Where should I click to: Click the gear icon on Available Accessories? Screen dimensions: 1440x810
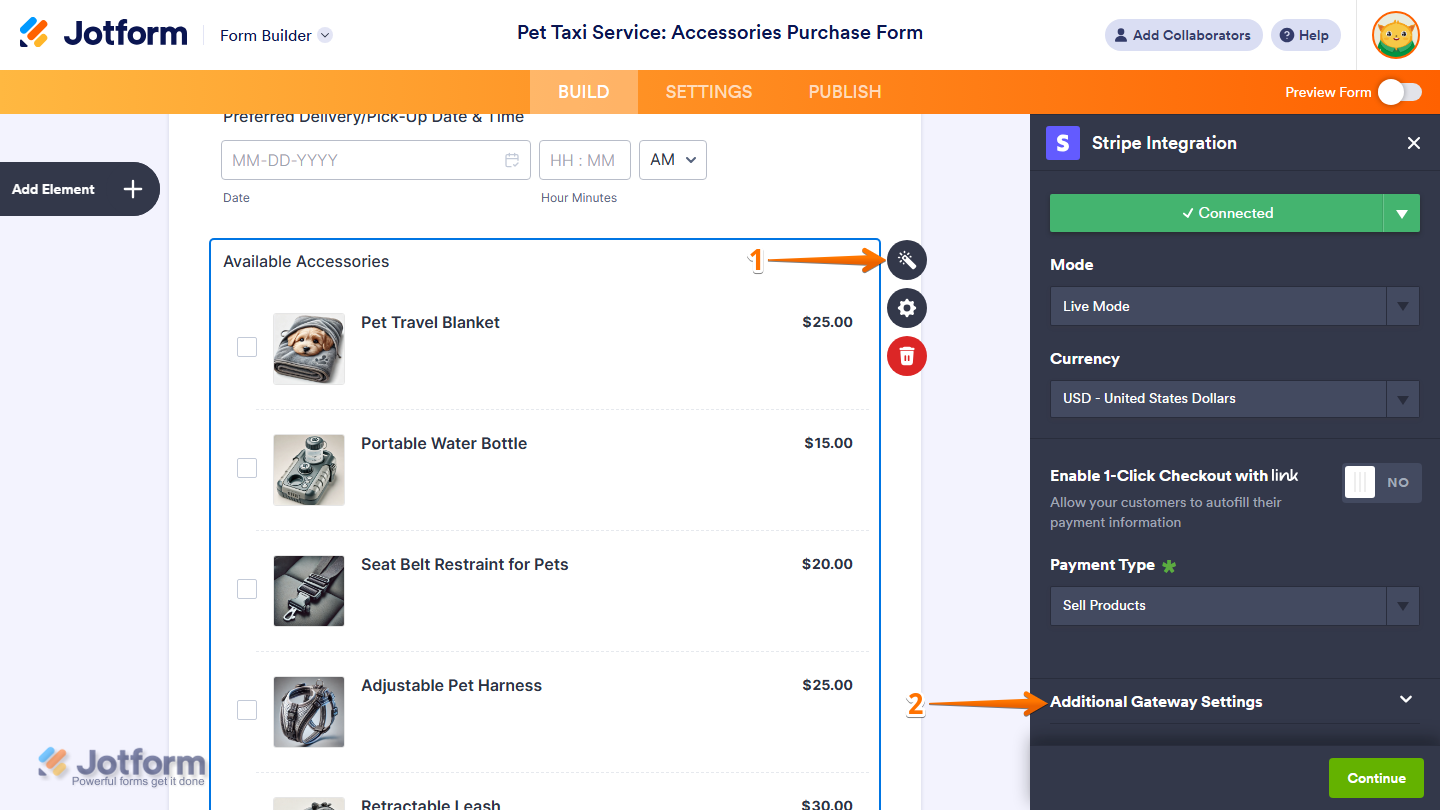click(x=906, y=308)
